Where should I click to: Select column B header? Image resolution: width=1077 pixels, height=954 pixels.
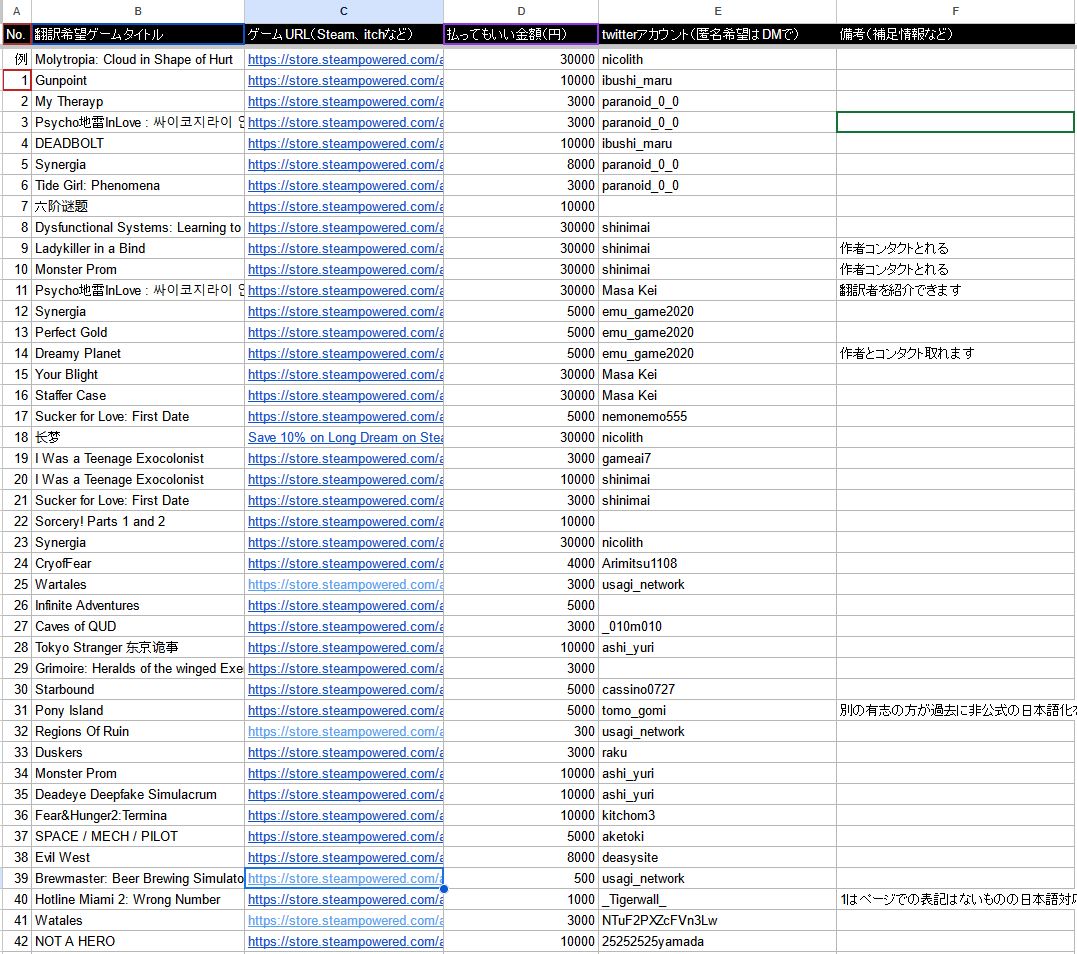click(x=138, y=11)
